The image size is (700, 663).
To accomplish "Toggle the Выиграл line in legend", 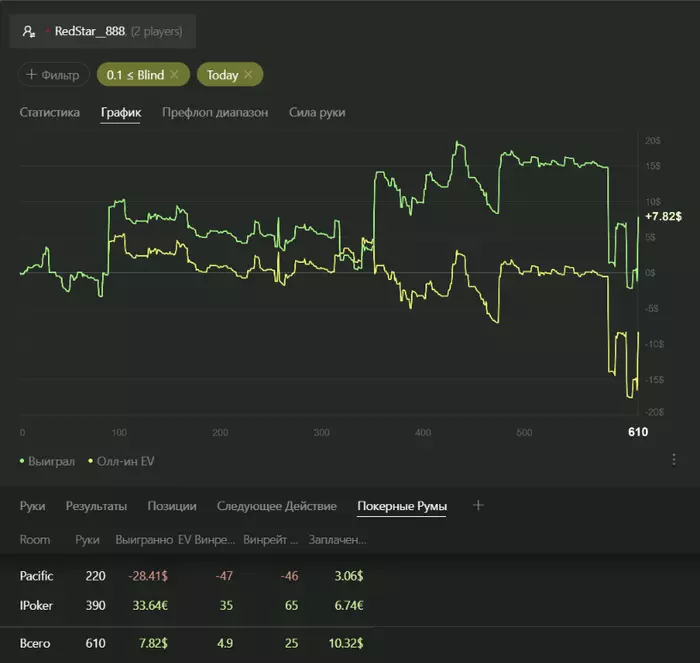I will point(47,461).
